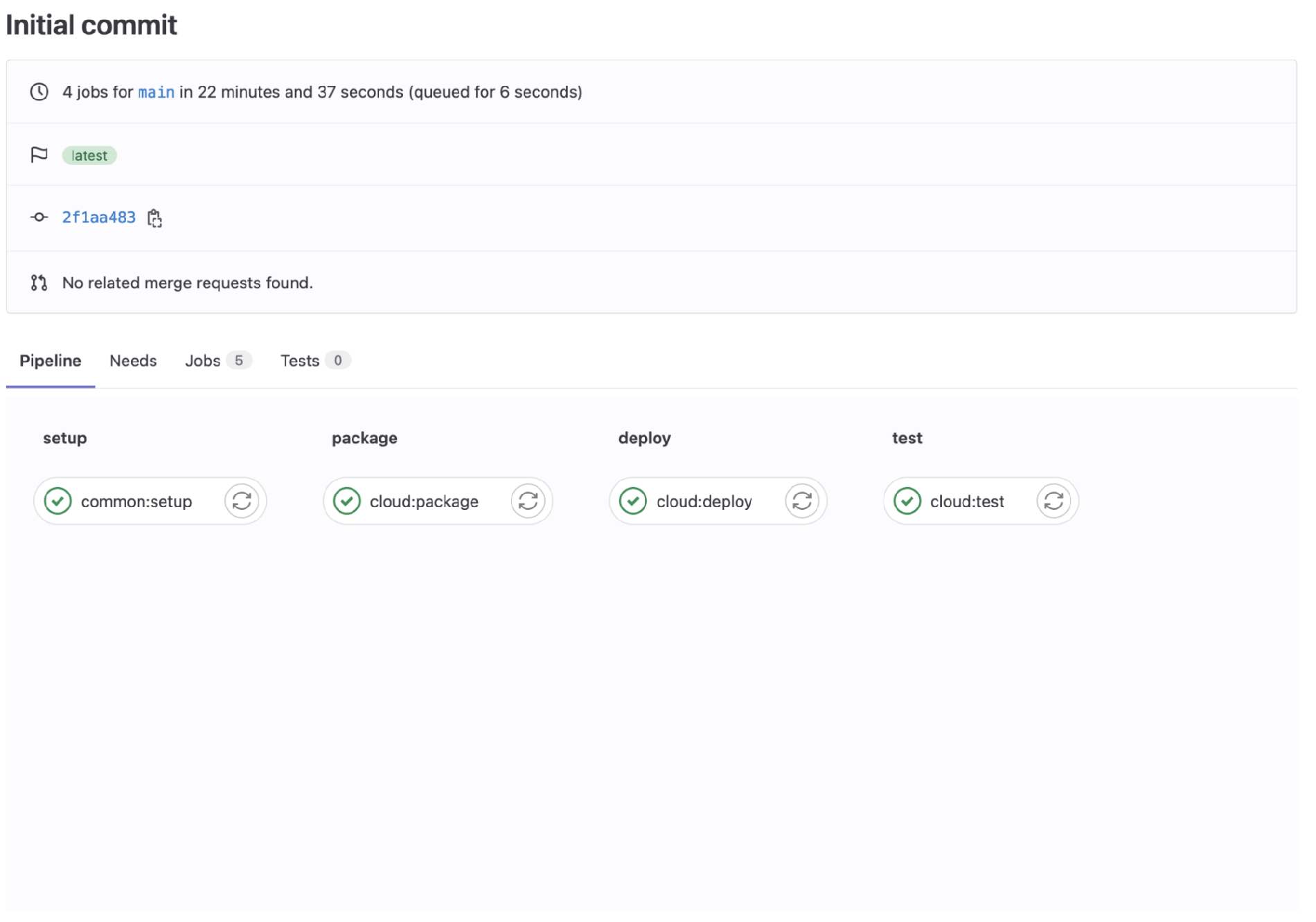View the Tests tab
Viewport: 1316px width, 922px height.
click(300, 360)
